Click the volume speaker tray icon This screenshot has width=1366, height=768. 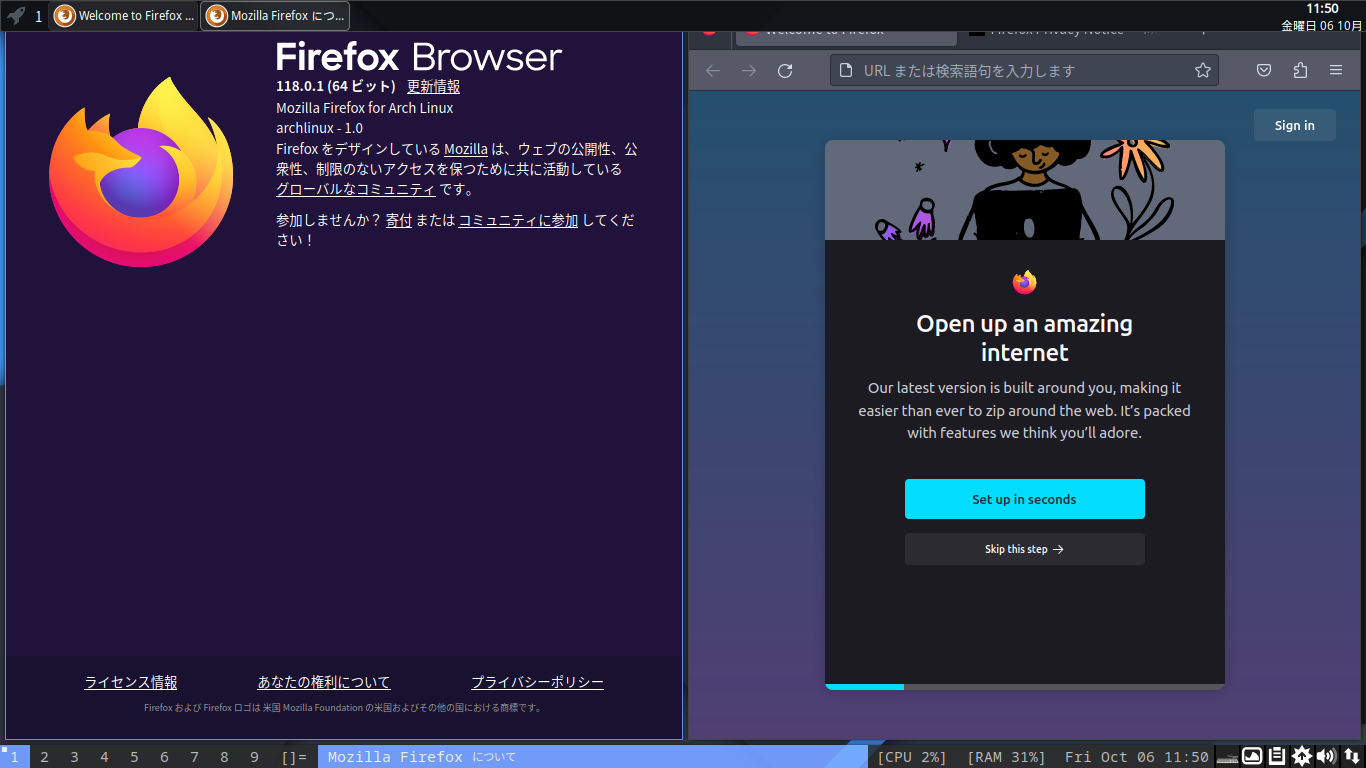pyautogui.click(x=1326, y=756)
